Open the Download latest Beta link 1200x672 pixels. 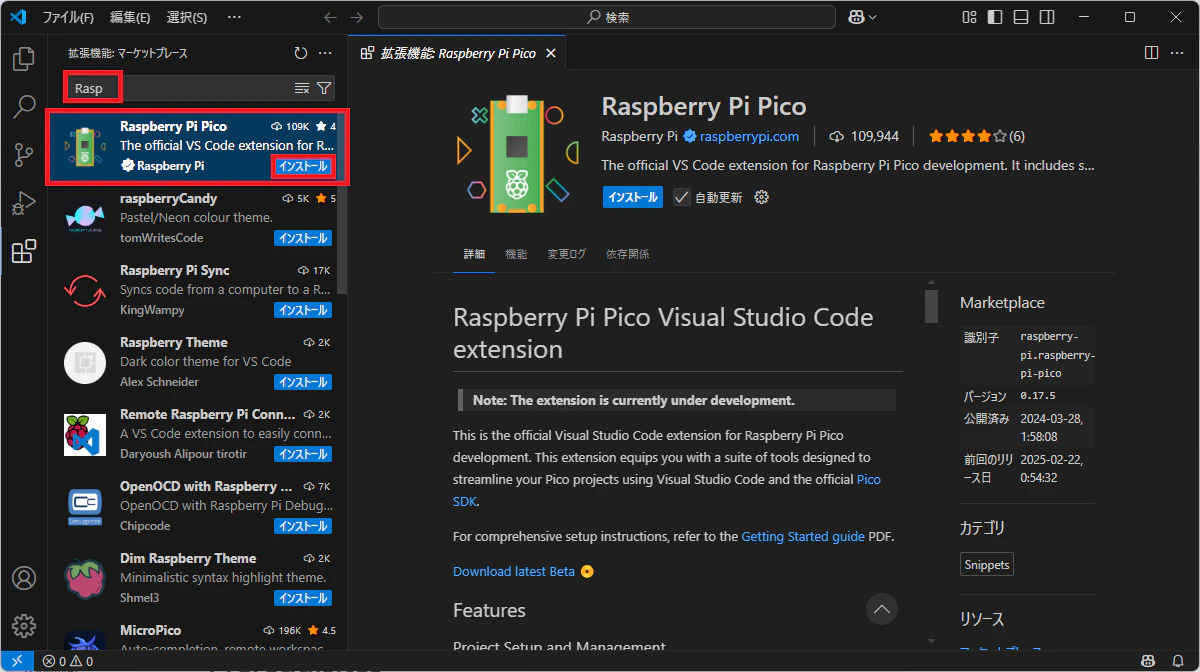click(x=514, y=571)
